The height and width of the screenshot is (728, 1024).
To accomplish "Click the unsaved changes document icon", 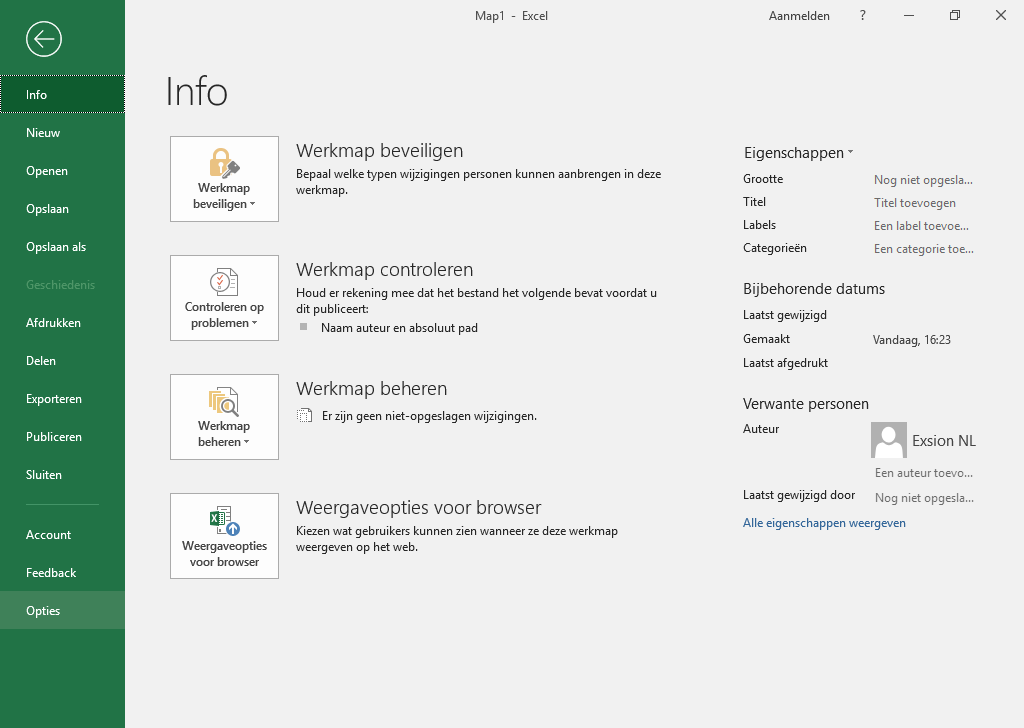I will click(304, 415).
